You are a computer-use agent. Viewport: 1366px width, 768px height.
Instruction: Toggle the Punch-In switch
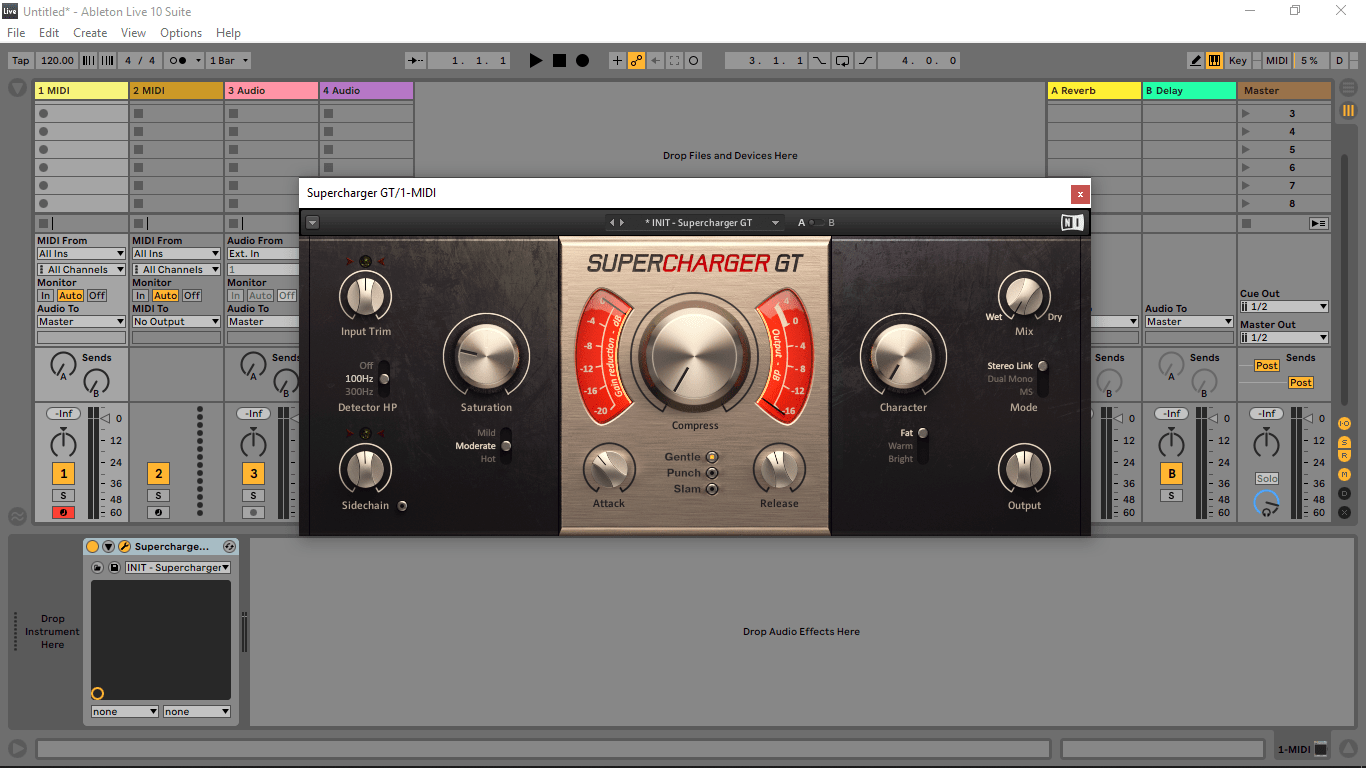pos(819,61)
